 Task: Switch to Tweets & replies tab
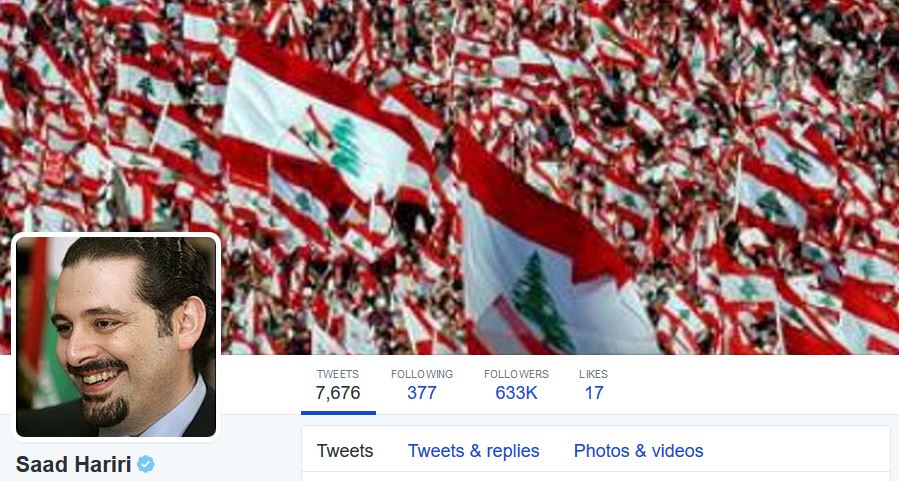(x=474, y=451)
